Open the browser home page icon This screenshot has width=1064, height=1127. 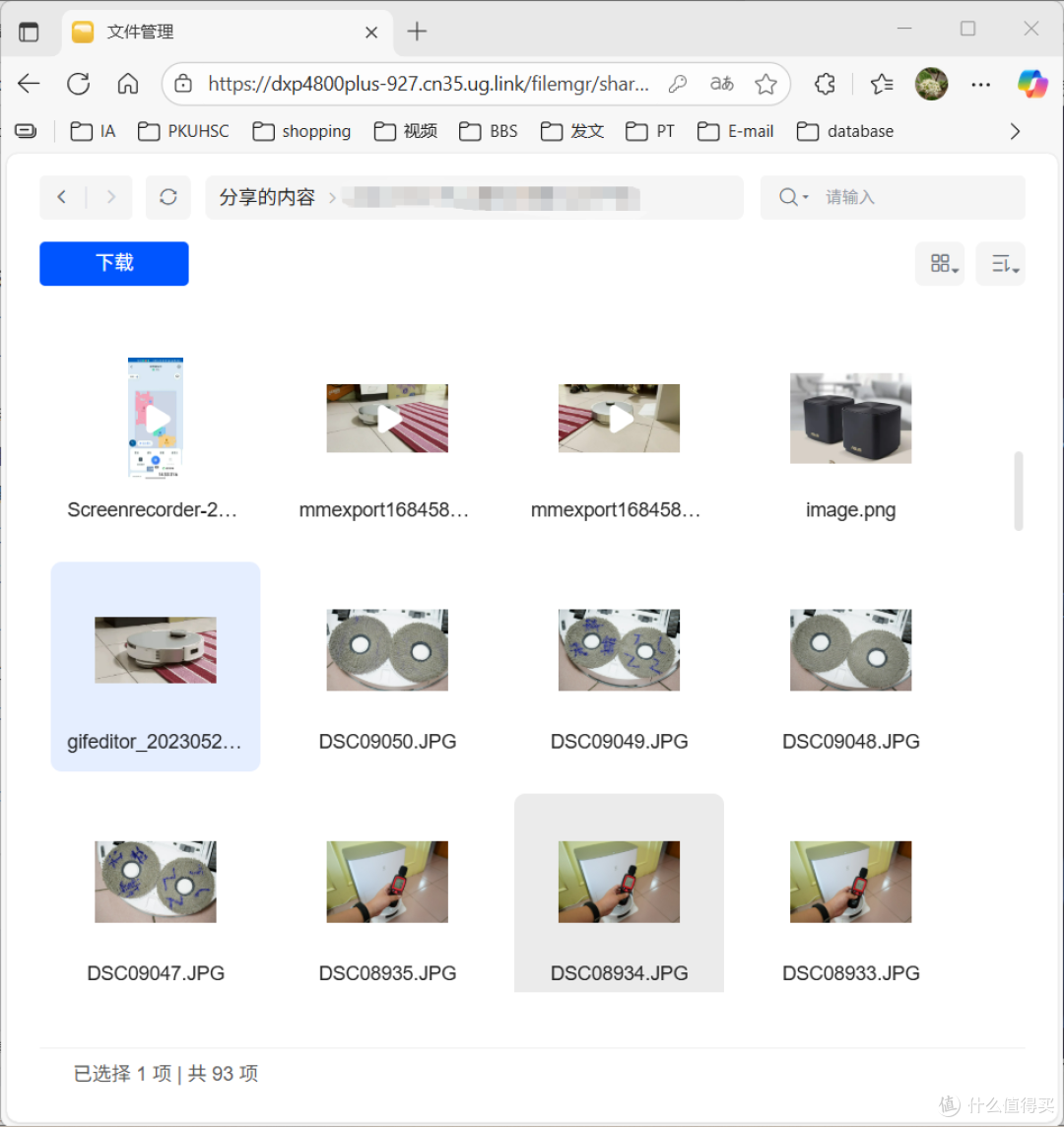[128, 84]
